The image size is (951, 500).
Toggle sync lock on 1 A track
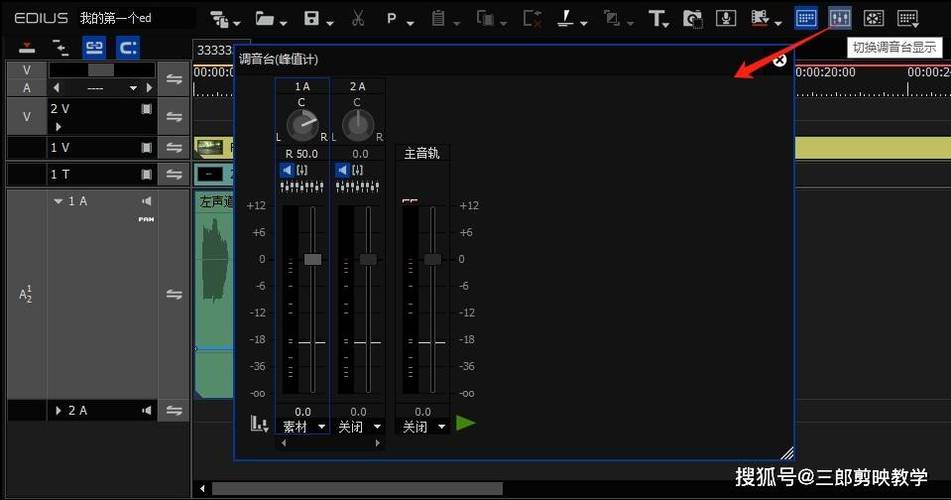[x=174, y=294]
